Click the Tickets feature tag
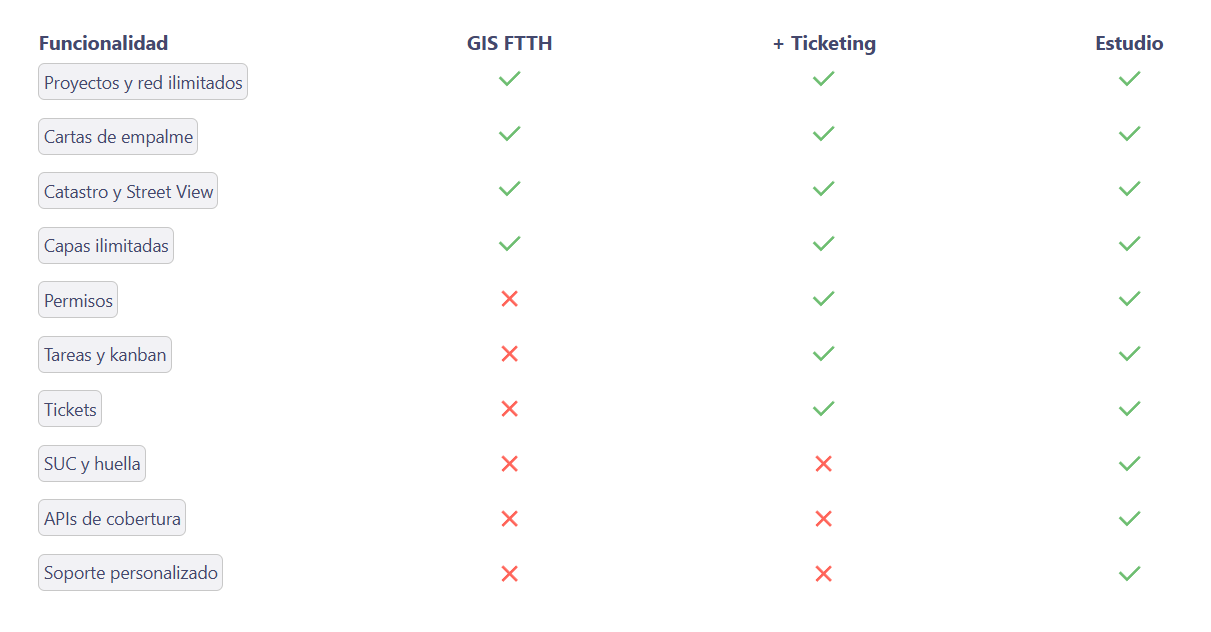 pyautogui.click(x=70, y=409)
